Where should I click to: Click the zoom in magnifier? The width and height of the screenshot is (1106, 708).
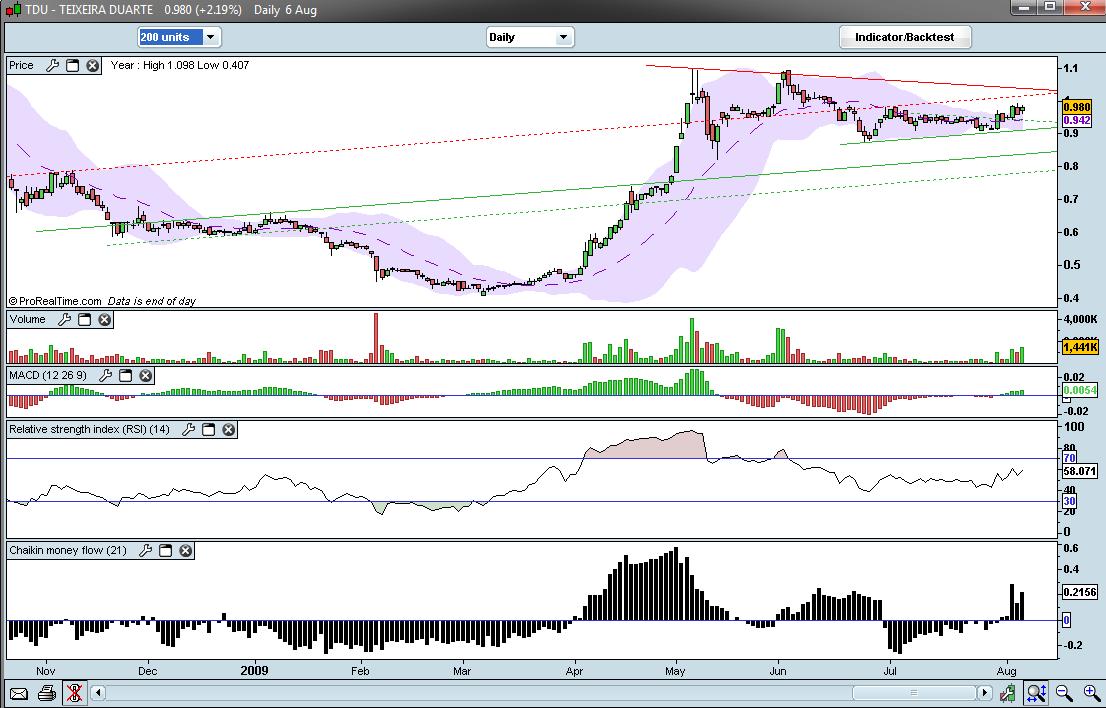(x=1090, y=693)
